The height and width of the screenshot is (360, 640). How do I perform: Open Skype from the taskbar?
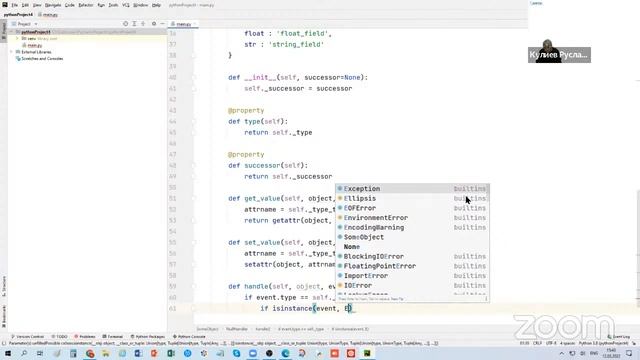236,353
